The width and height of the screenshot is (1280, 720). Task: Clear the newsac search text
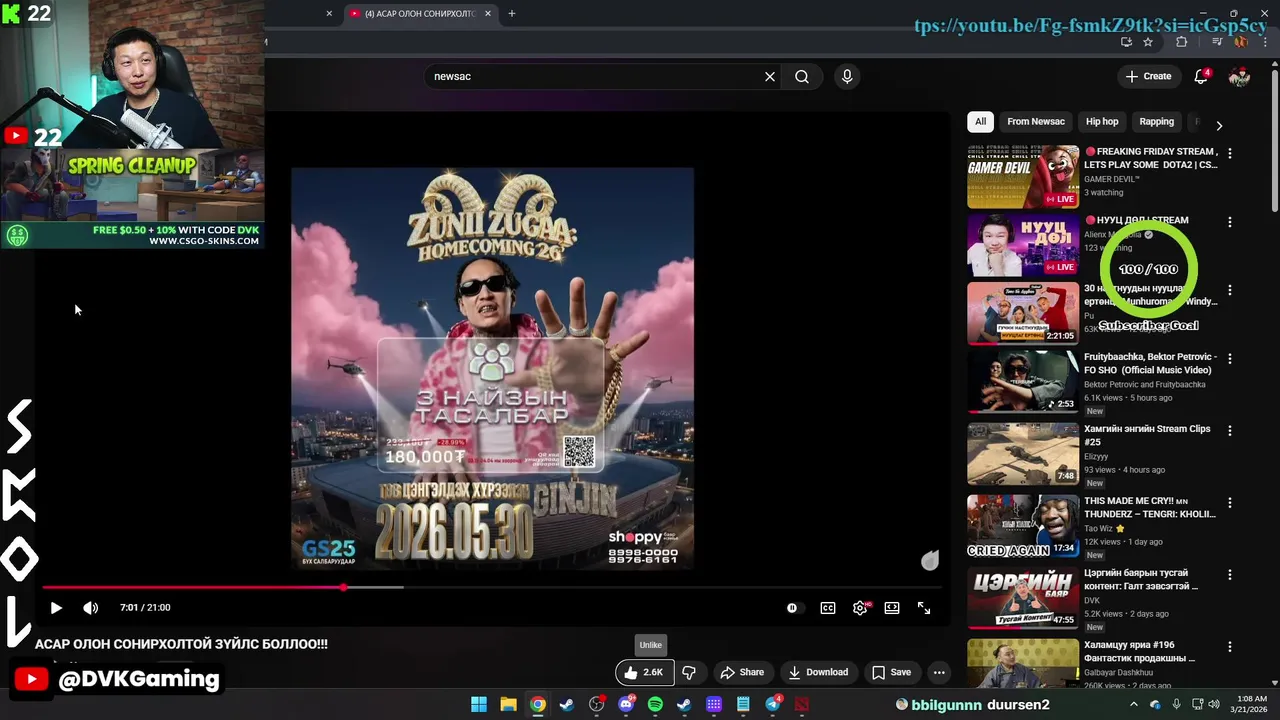tap(770, 76)
